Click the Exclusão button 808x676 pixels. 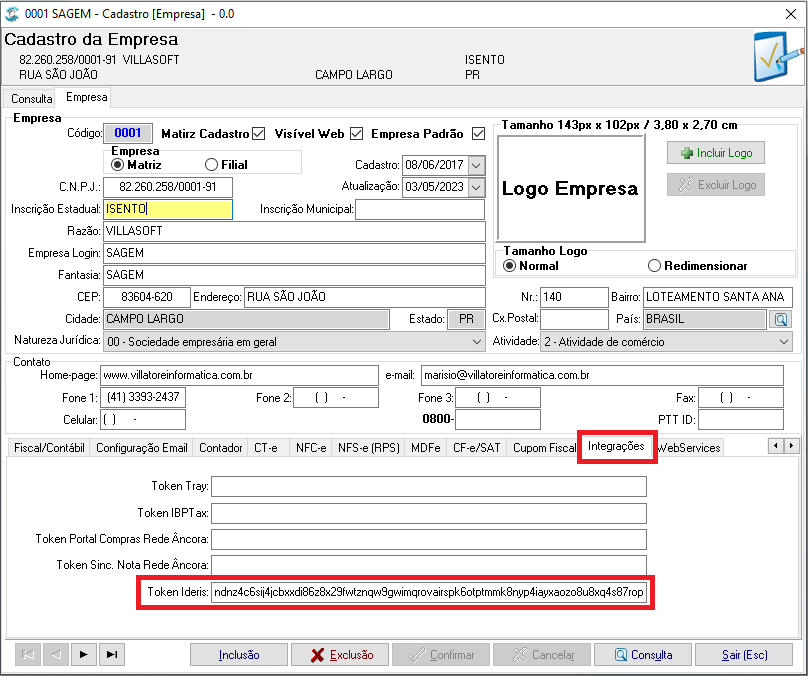point(342,655)
